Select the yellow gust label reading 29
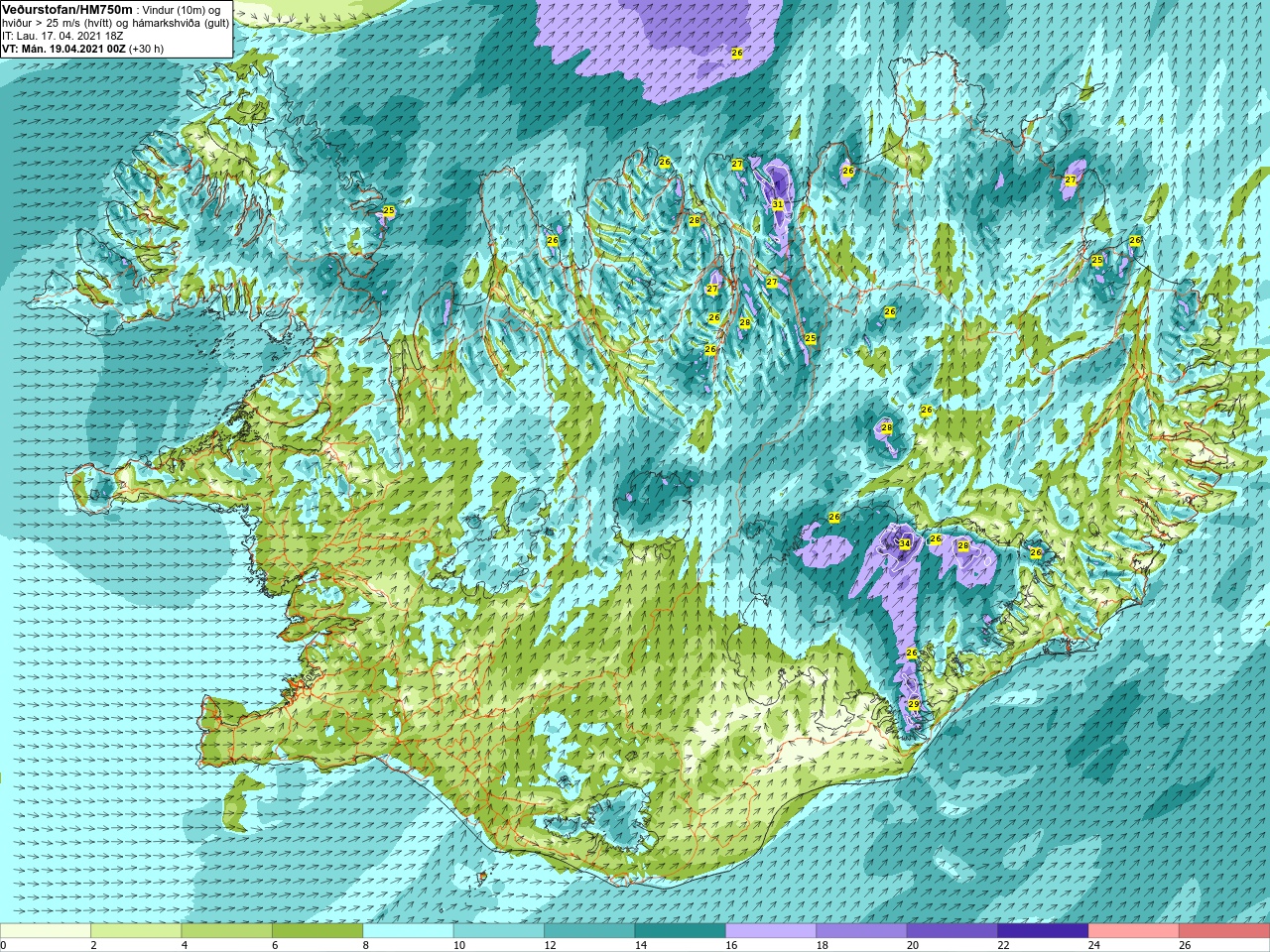 tap(914, 704)
